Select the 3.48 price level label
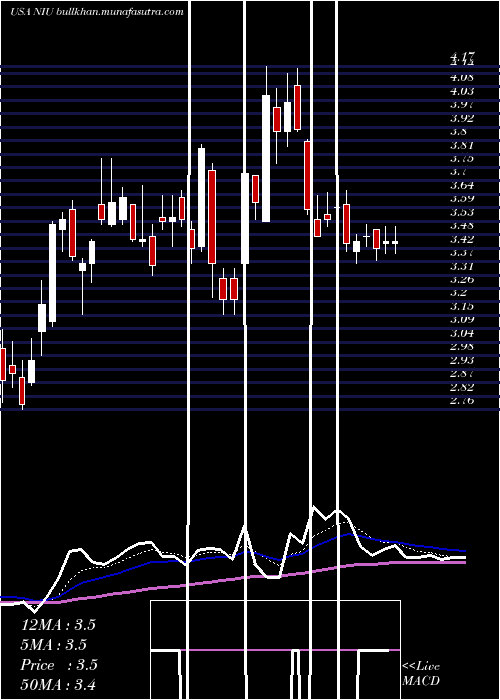Viewport: 500px width, 700px height. tap(462, 225)
